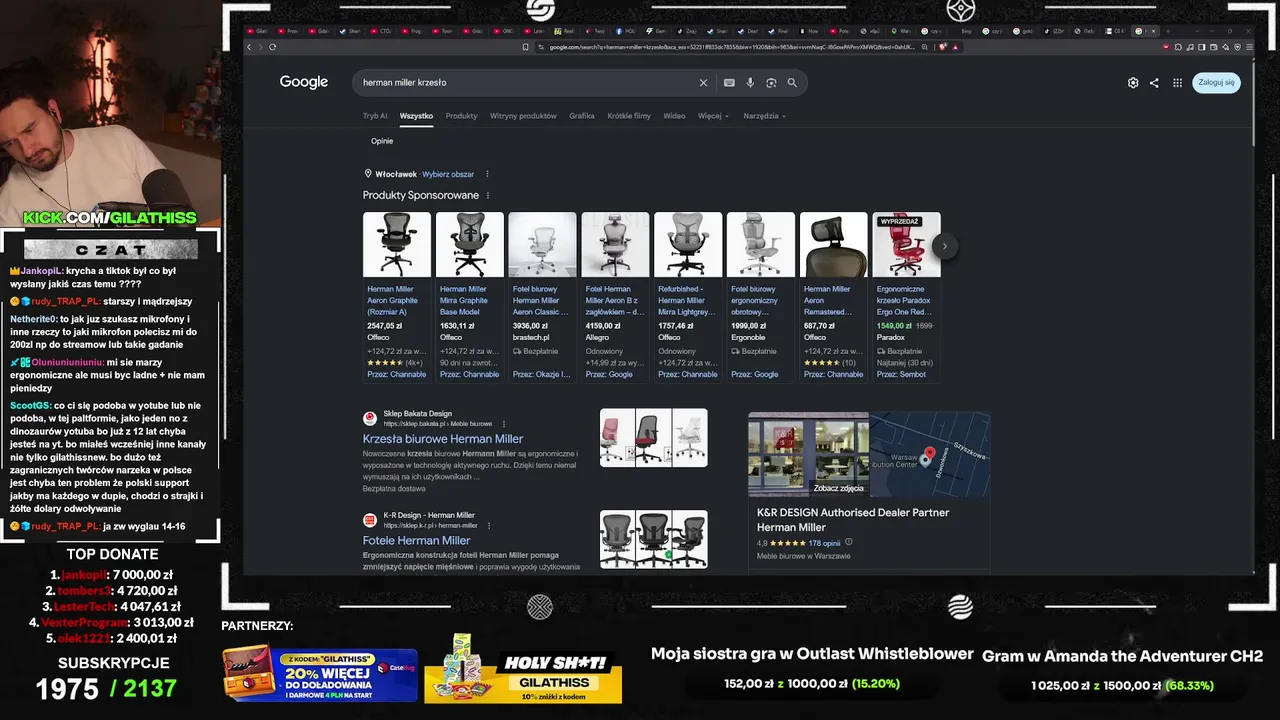Select the Opinie filter chip

(x=382, y=141)
